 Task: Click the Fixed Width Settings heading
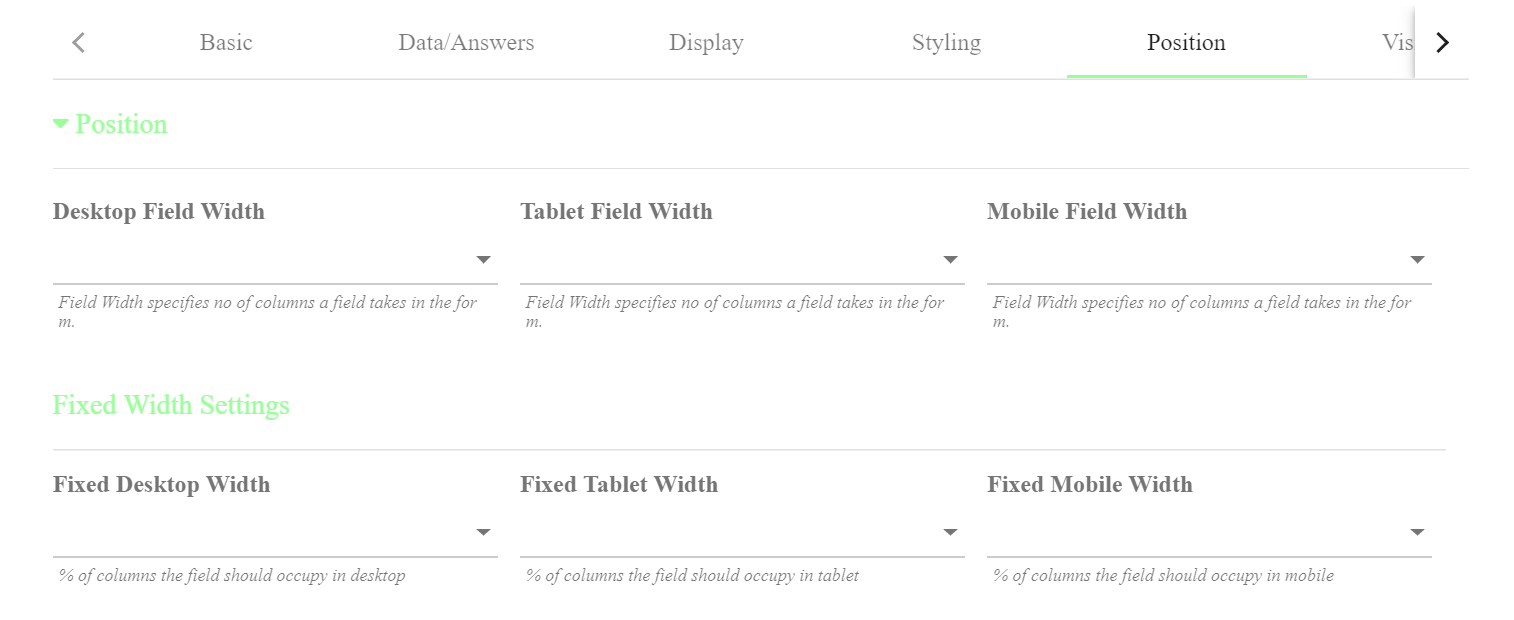[171, 405]
